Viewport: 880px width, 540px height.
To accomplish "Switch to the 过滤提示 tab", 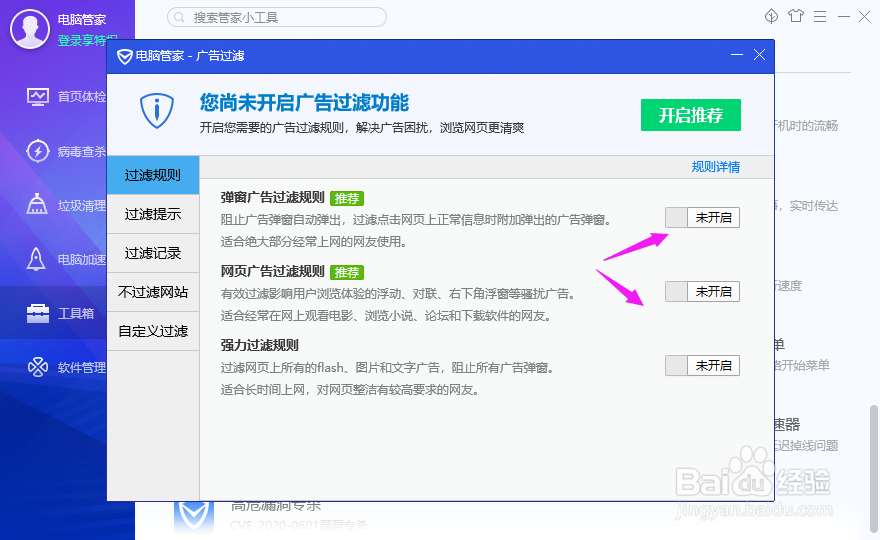I will click(153, 214).
